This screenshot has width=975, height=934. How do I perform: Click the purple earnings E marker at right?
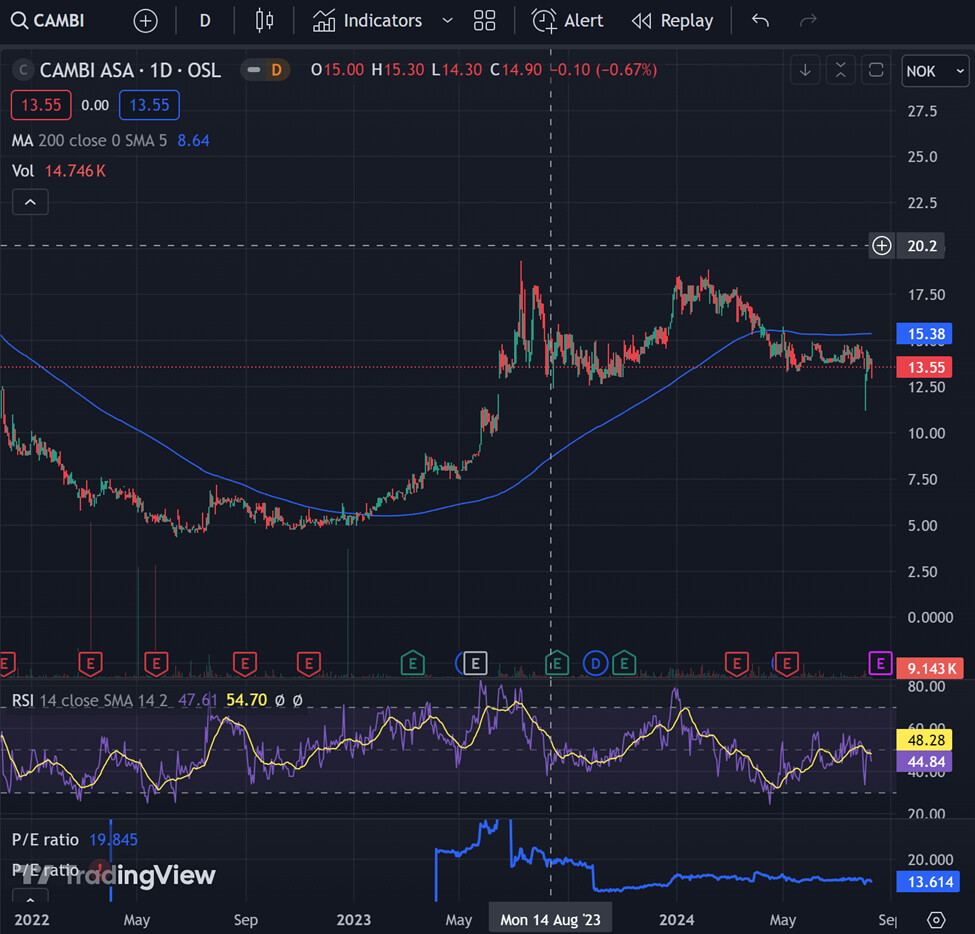tap(880, 662)
